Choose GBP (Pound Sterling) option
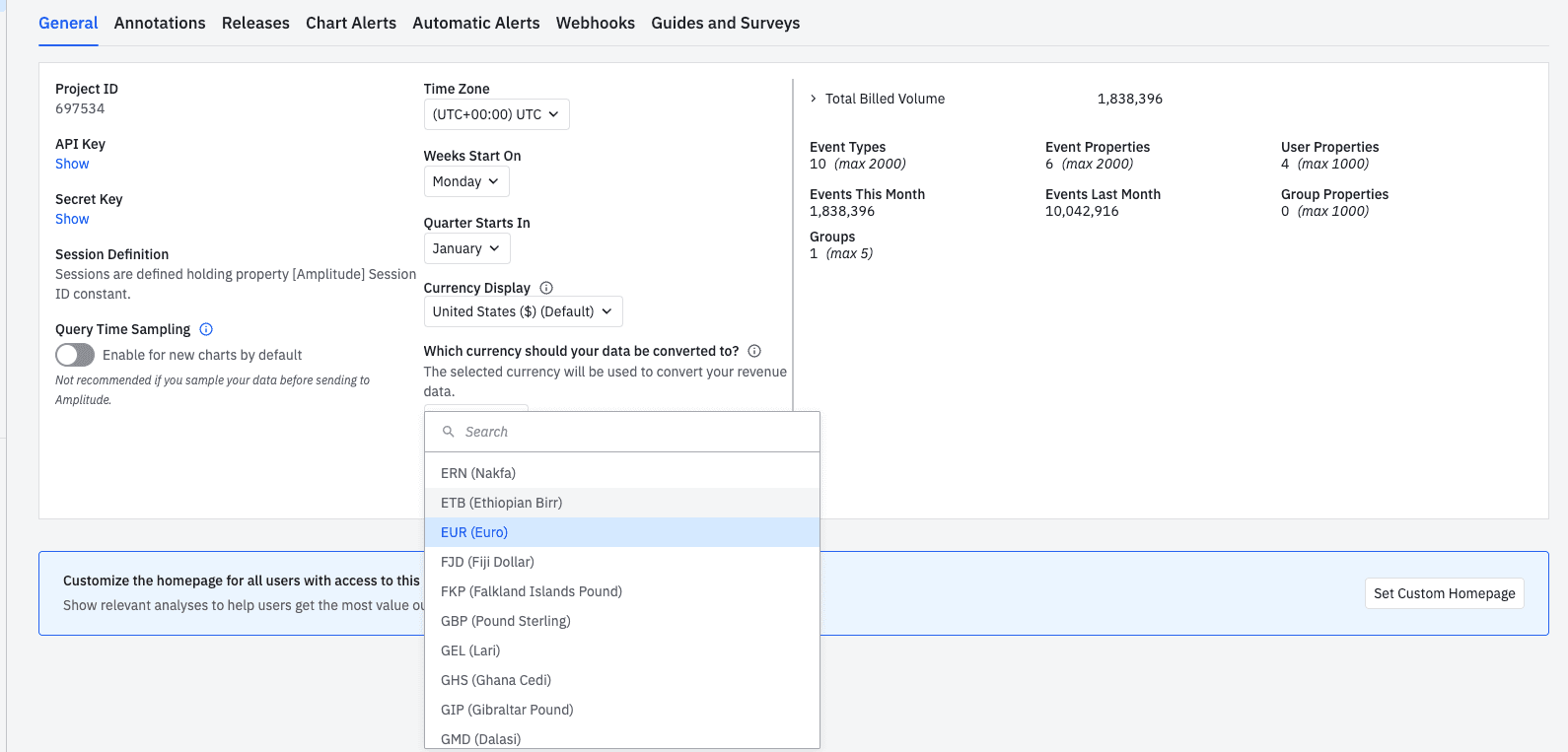The image size is (1568, 752). click(506, 621)
